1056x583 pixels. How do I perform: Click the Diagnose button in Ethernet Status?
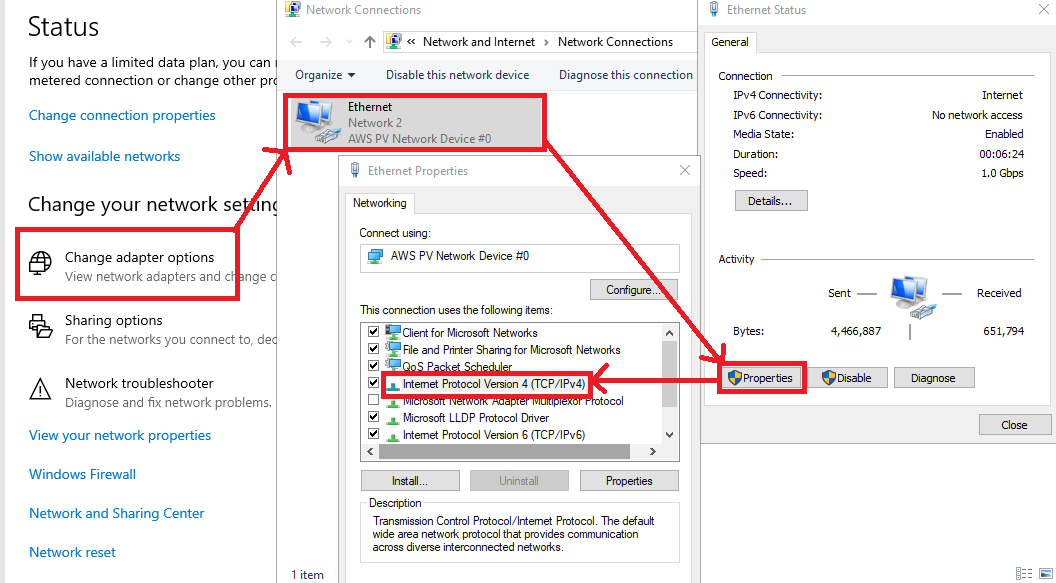pyautogui.click(x=933, y=378)
